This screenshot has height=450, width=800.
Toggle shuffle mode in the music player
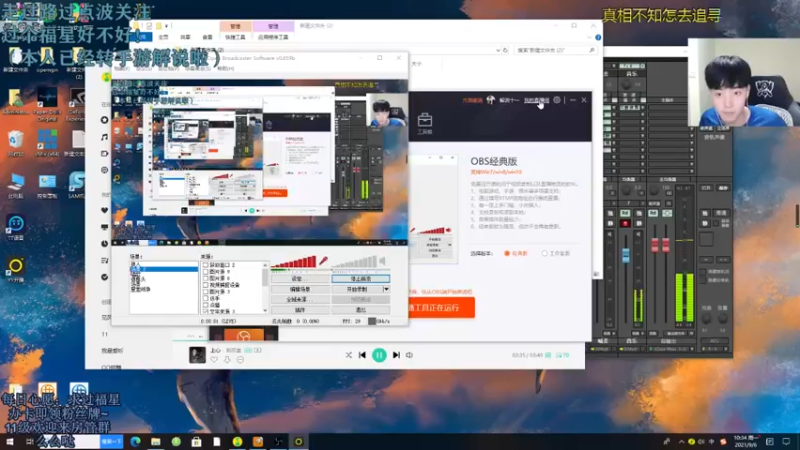[x=348, y=355]
